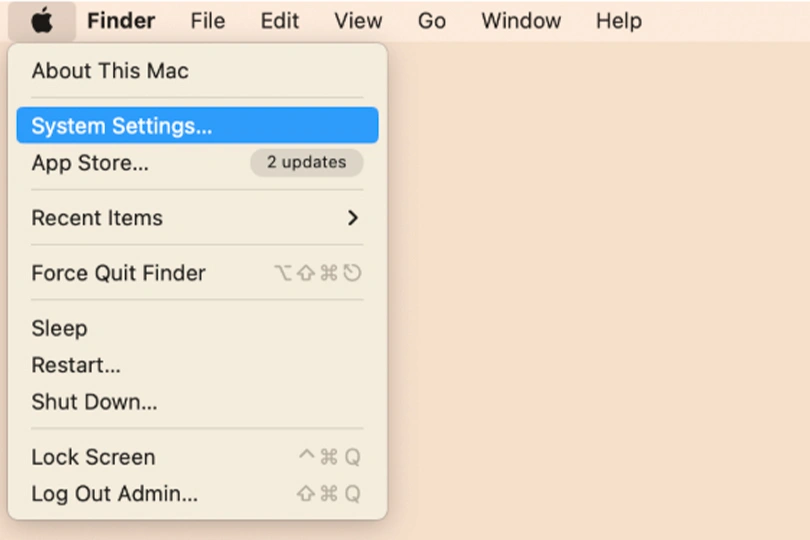
Task: Open the Edit menu
Action: click(279, 21)
